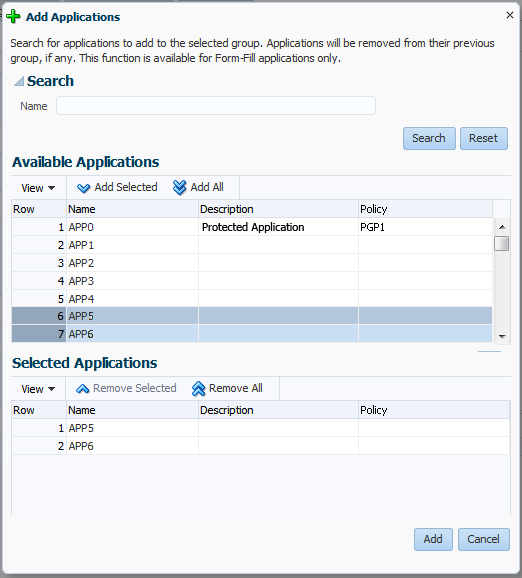The width and height of the screenshot is (522, 578).
Task: Open View menu in Available Applications
Action: pos(38,188)
